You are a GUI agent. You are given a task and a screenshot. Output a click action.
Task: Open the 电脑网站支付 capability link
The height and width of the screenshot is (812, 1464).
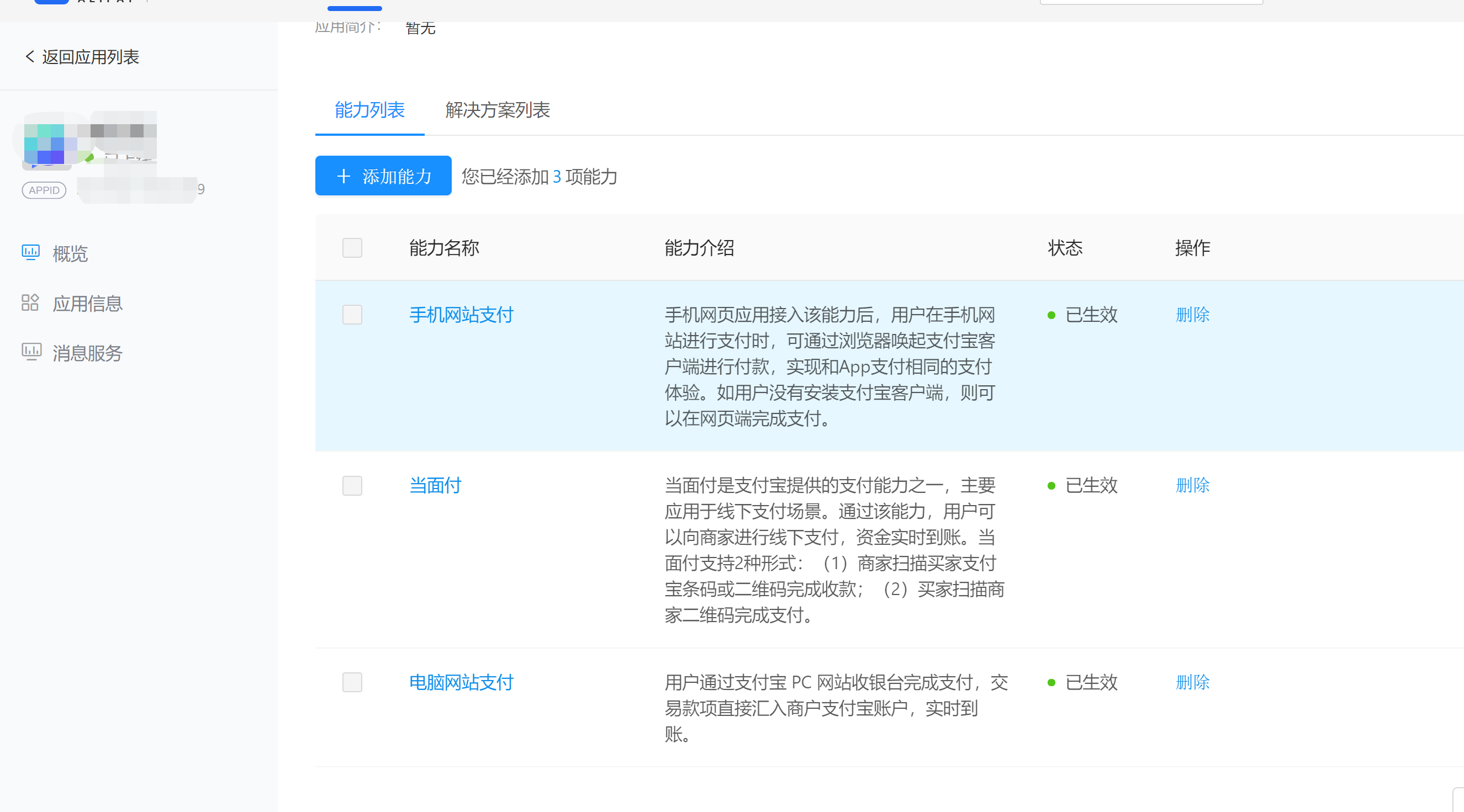461,682
